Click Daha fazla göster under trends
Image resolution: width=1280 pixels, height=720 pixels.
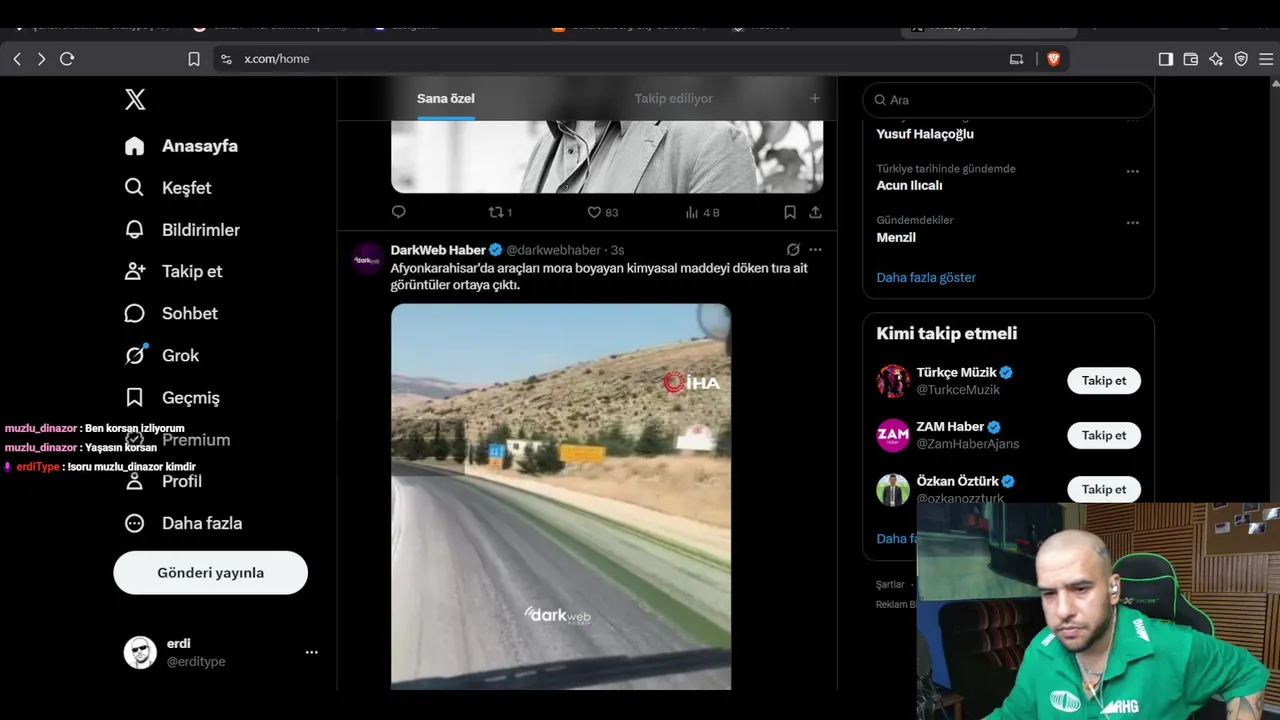click(926, 278)
